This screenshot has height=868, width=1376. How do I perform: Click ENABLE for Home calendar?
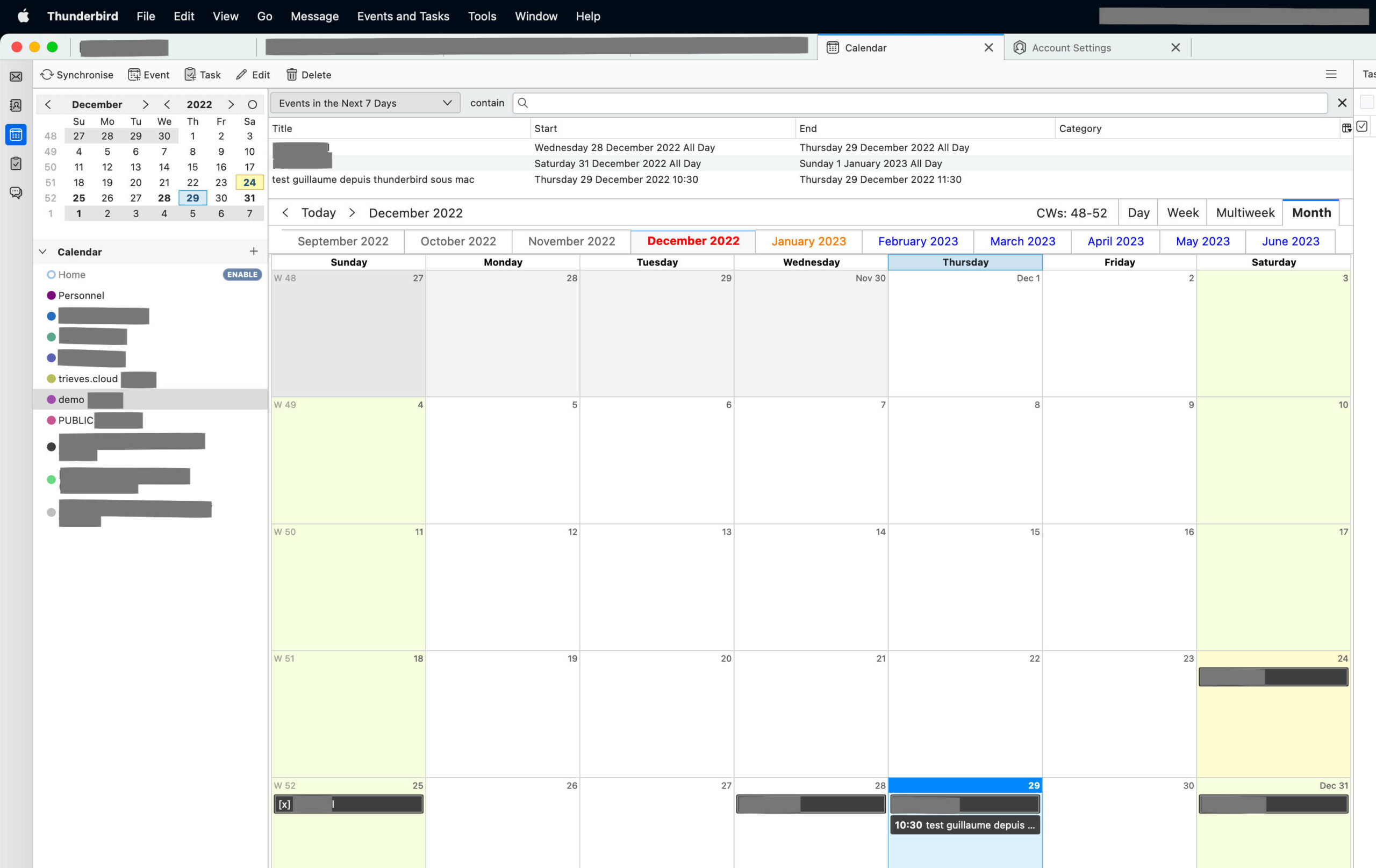pos(242,275)
